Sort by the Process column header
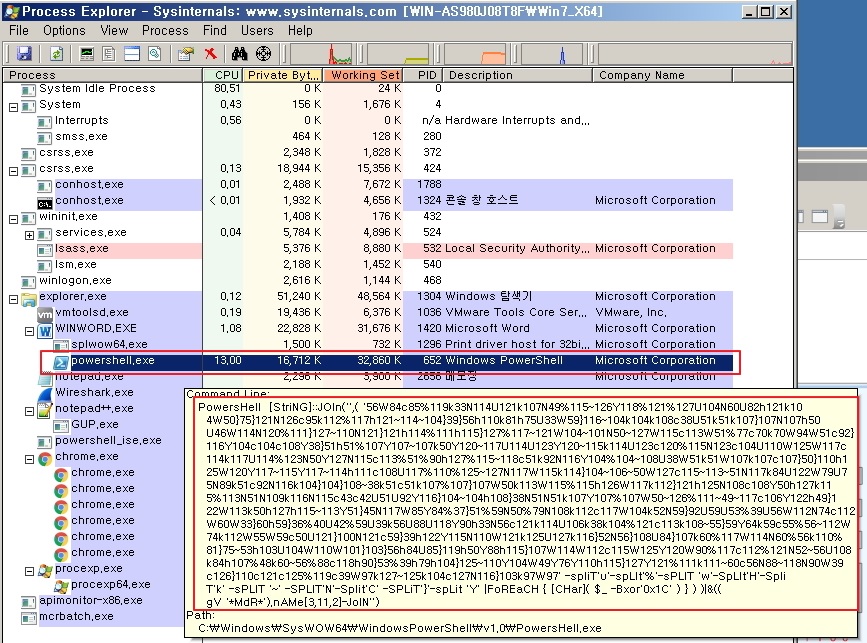This screenshot has height=643, width=867. (x=102, y=75)
